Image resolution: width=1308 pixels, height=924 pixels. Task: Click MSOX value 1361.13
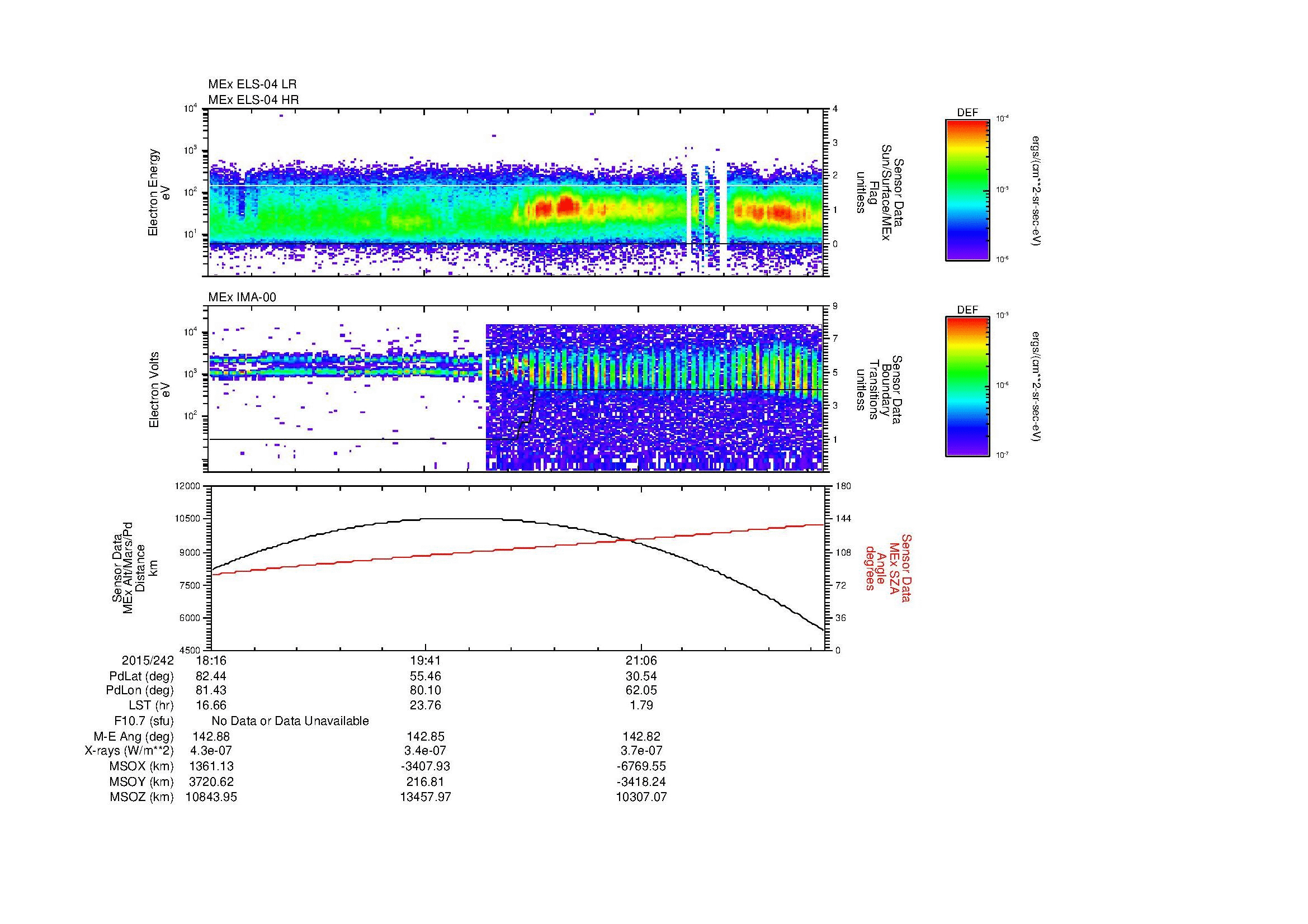211,766
